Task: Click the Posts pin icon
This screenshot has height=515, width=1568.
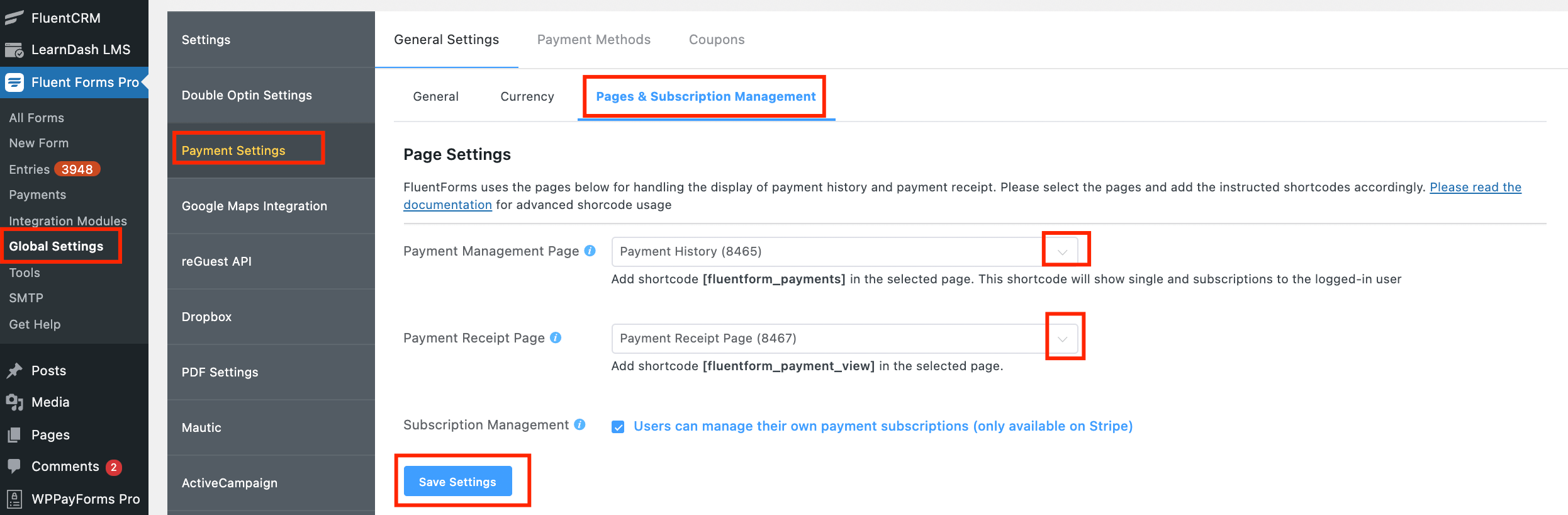Action: pyautogui.click(x=14, y=371)
